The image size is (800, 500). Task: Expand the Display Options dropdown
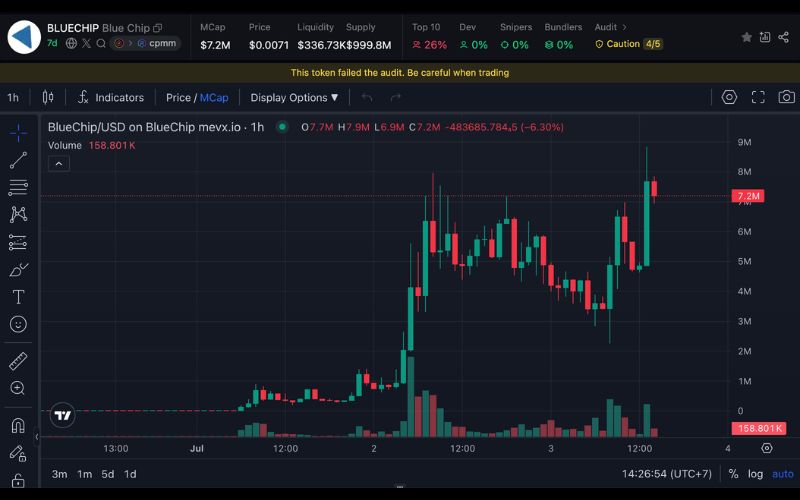point(294,97)
